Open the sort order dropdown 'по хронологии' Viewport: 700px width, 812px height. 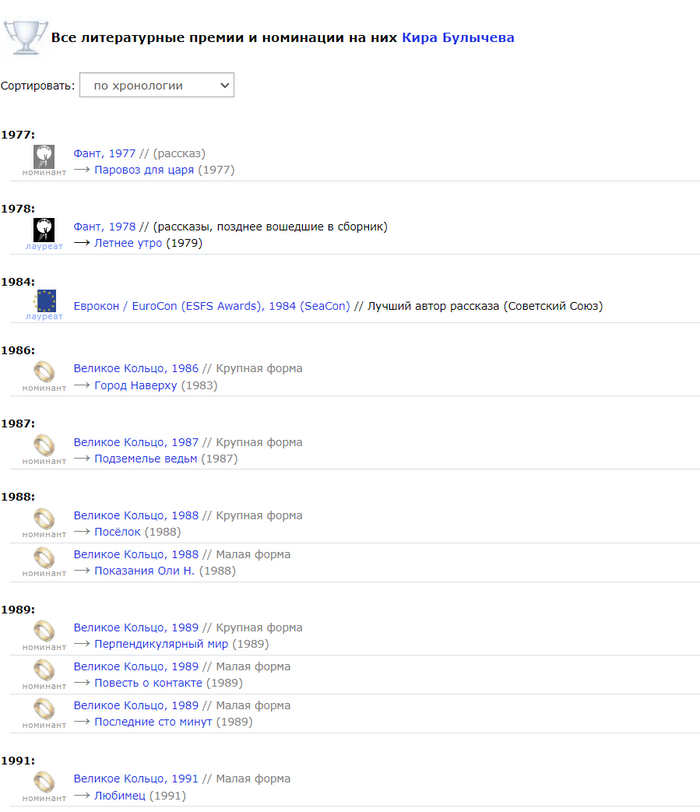point(156,85)
